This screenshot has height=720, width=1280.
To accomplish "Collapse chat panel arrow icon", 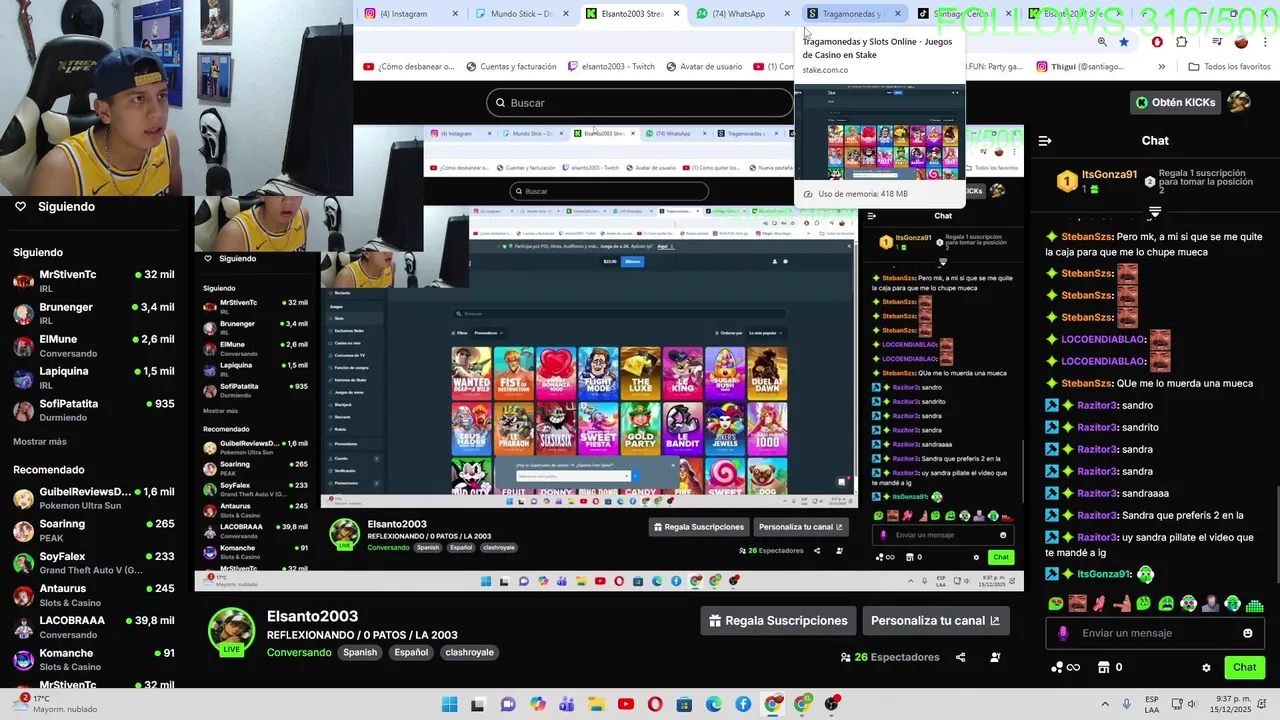I will tap(1045, 141).
